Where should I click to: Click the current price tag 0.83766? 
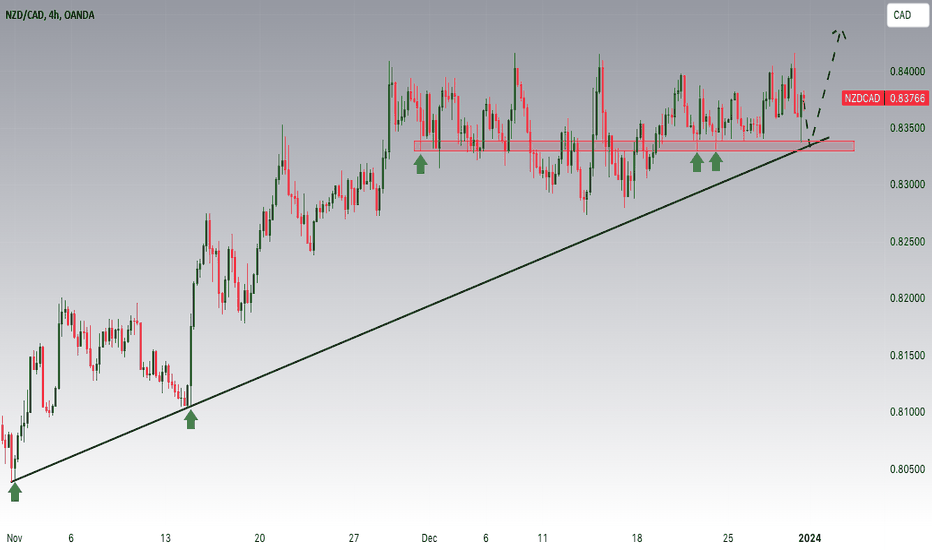coord(906,98)
